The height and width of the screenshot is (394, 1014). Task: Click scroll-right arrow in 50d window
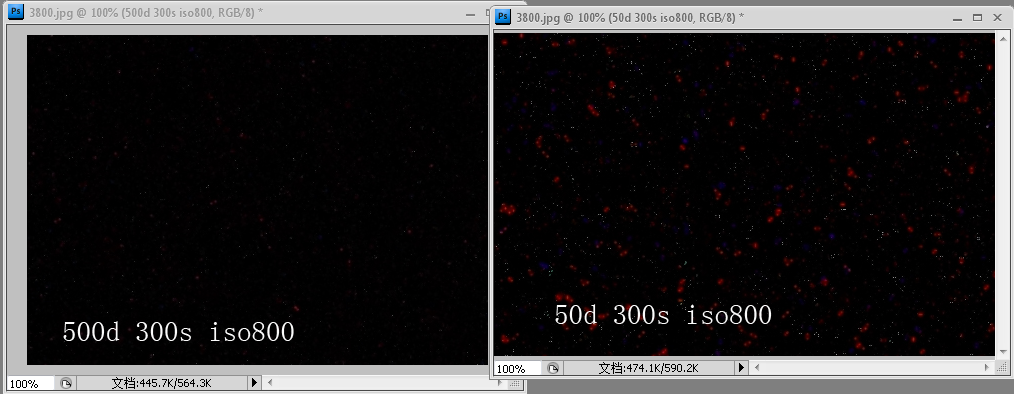click(987, 367)
